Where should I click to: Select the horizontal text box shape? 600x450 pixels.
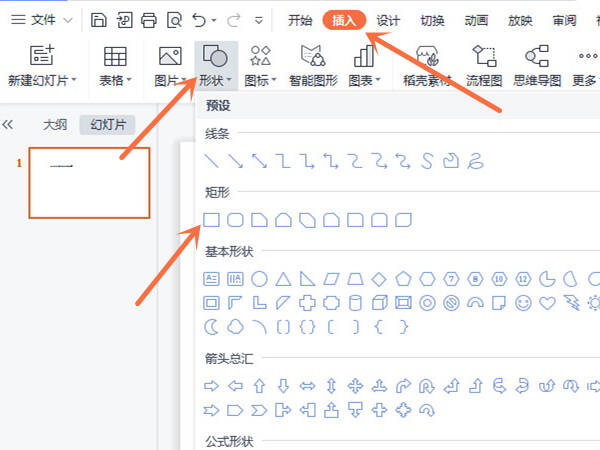point(211,279)
